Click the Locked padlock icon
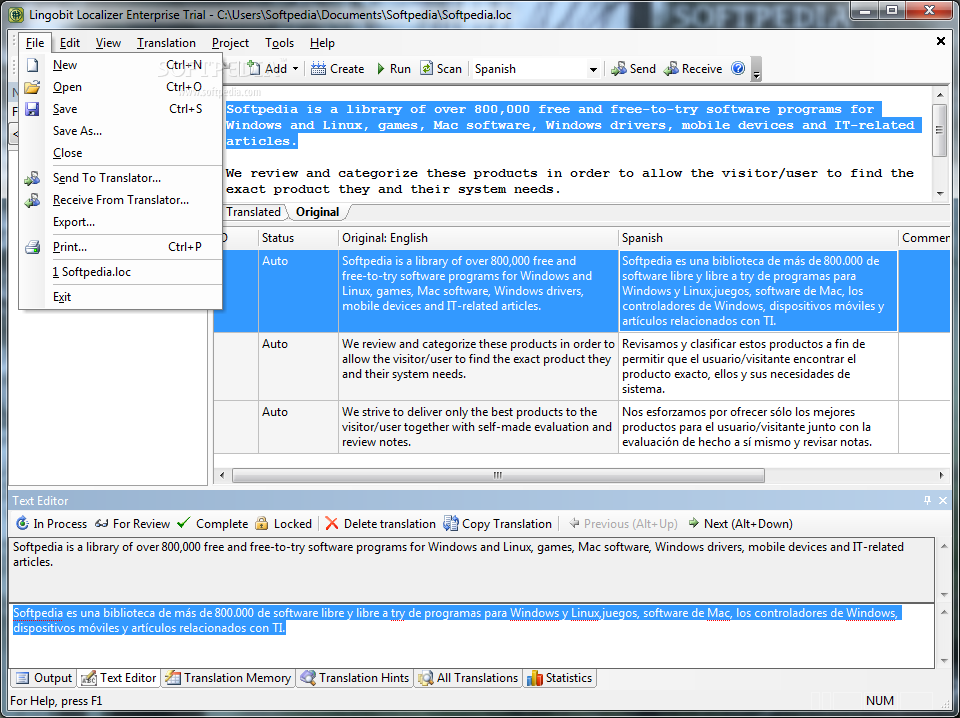Viewport: 960px width, 718px height. (x=261, y=523)
